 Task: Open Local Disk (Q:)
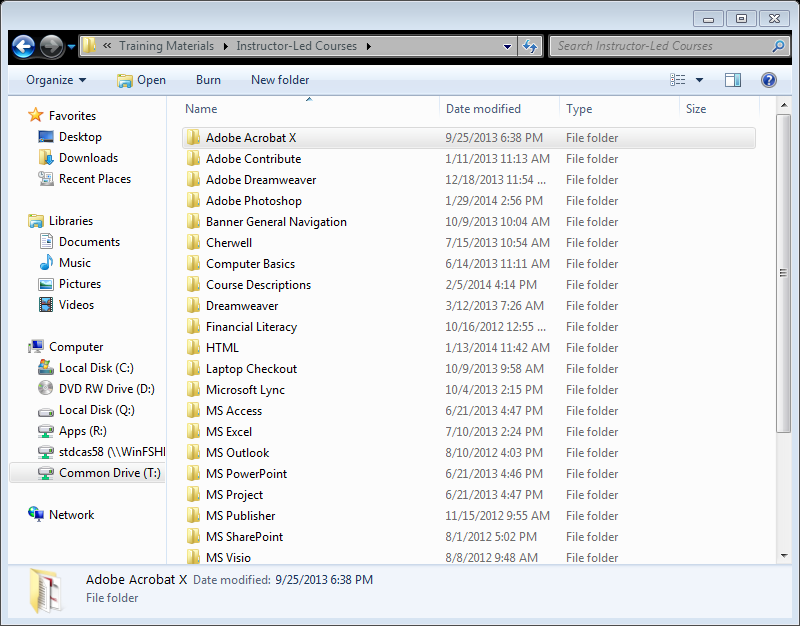coord(96,410)
